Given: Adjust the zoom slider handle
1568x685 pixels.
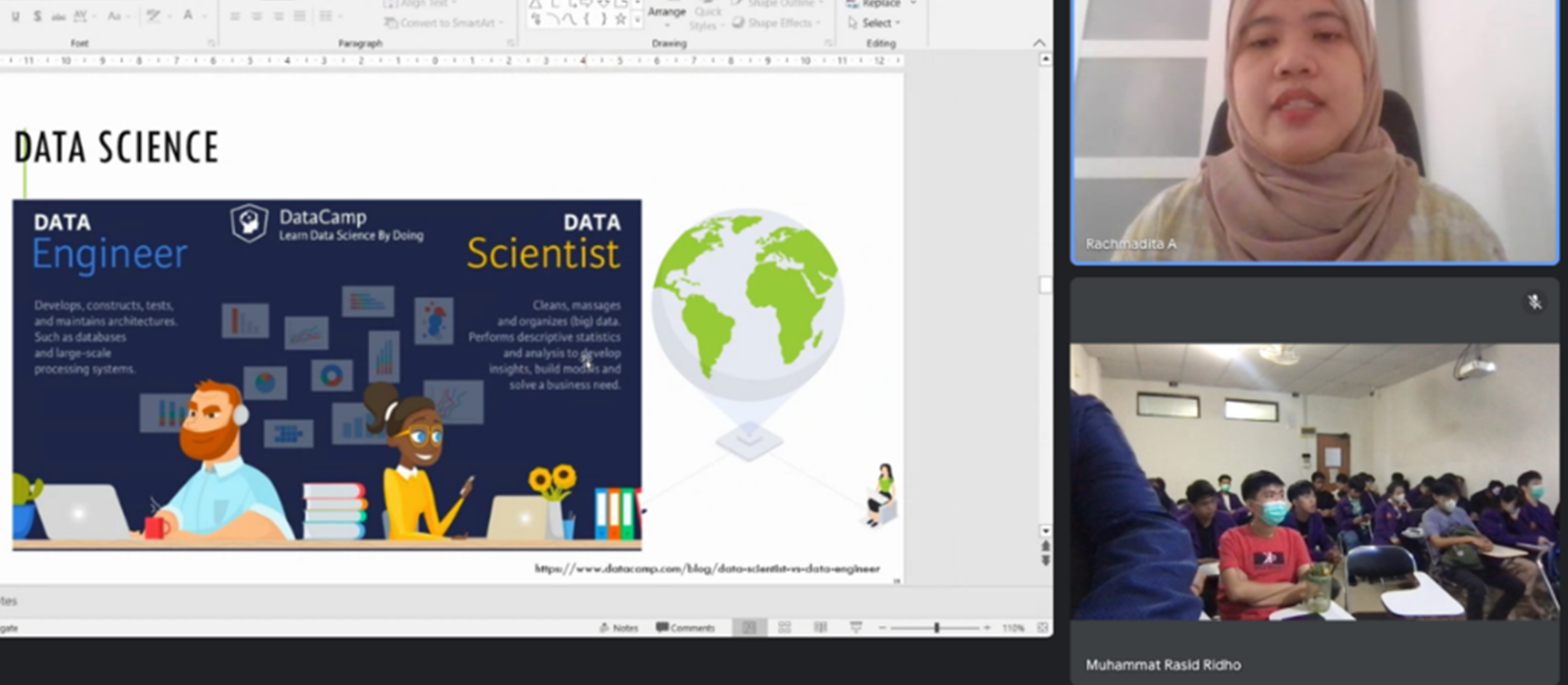Looking at the screenshot, I should [936, 627].
